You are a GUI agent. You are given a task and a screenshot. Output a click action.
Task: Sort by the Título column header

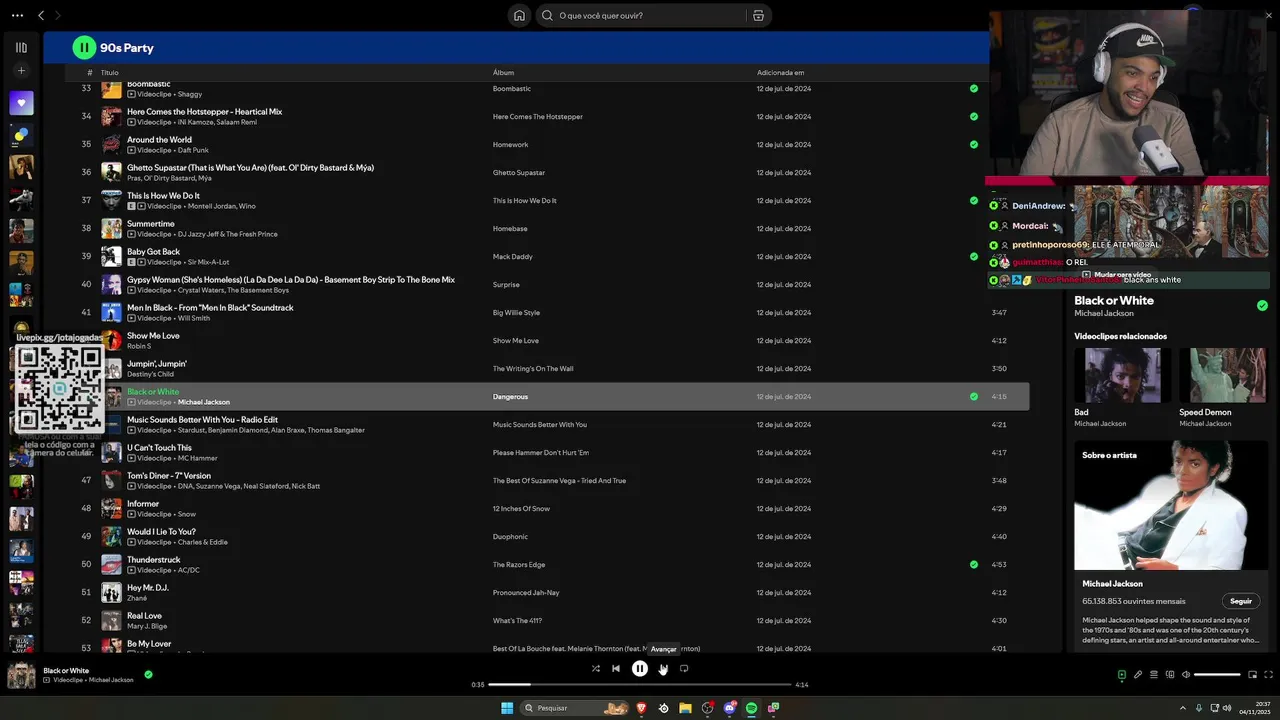click(x=110, y=73)
